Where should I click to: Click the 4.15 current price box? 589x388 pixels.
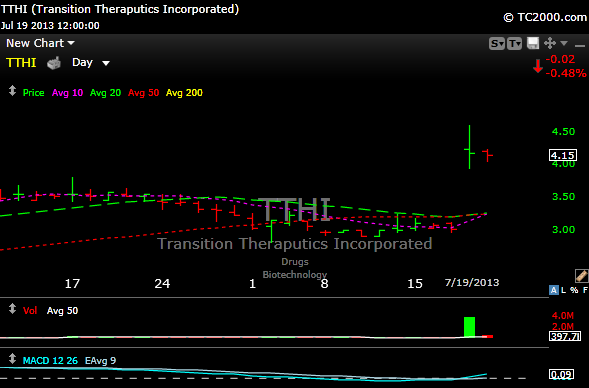click(x=563, y=155)
